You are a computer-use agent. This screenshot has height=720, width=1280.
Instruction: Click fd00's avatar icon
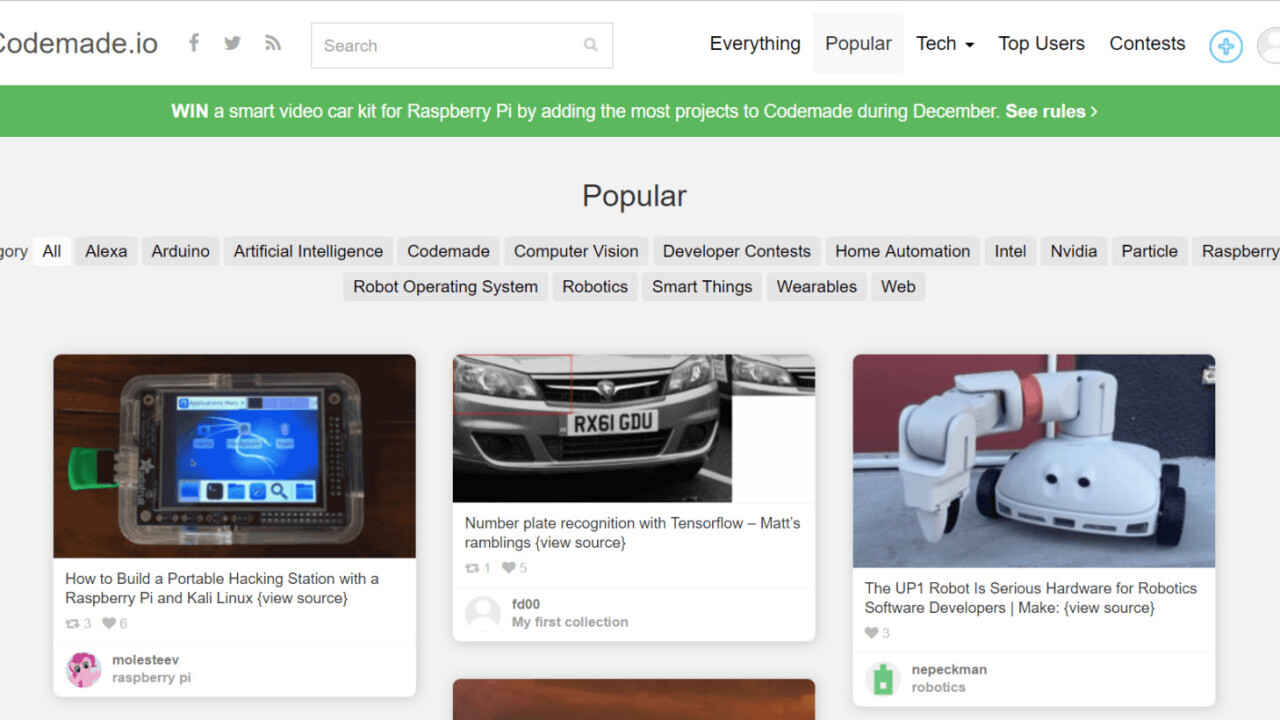point(483,613)
